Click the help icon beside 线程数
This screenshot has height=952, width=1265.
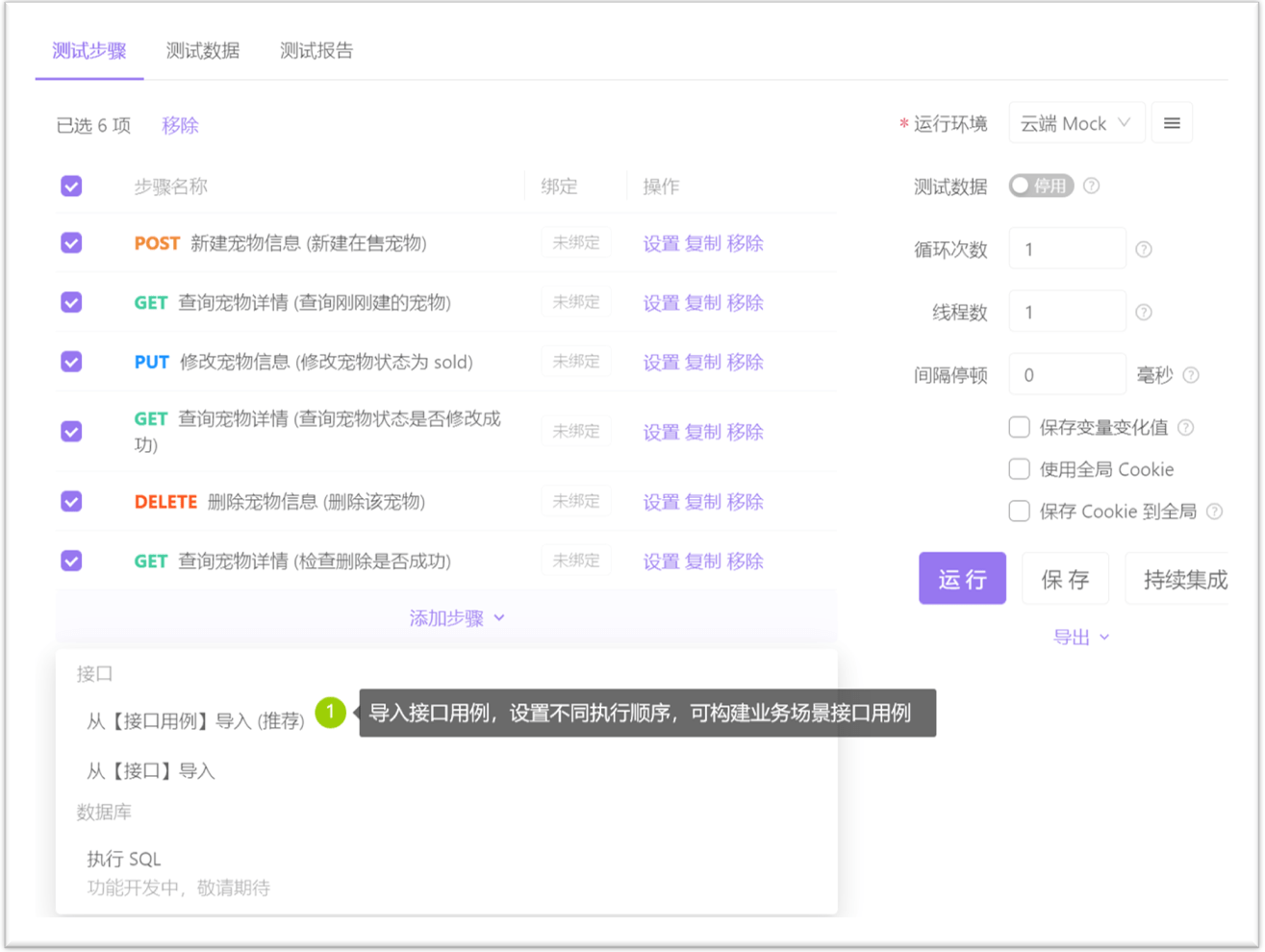pos(1145,310)
